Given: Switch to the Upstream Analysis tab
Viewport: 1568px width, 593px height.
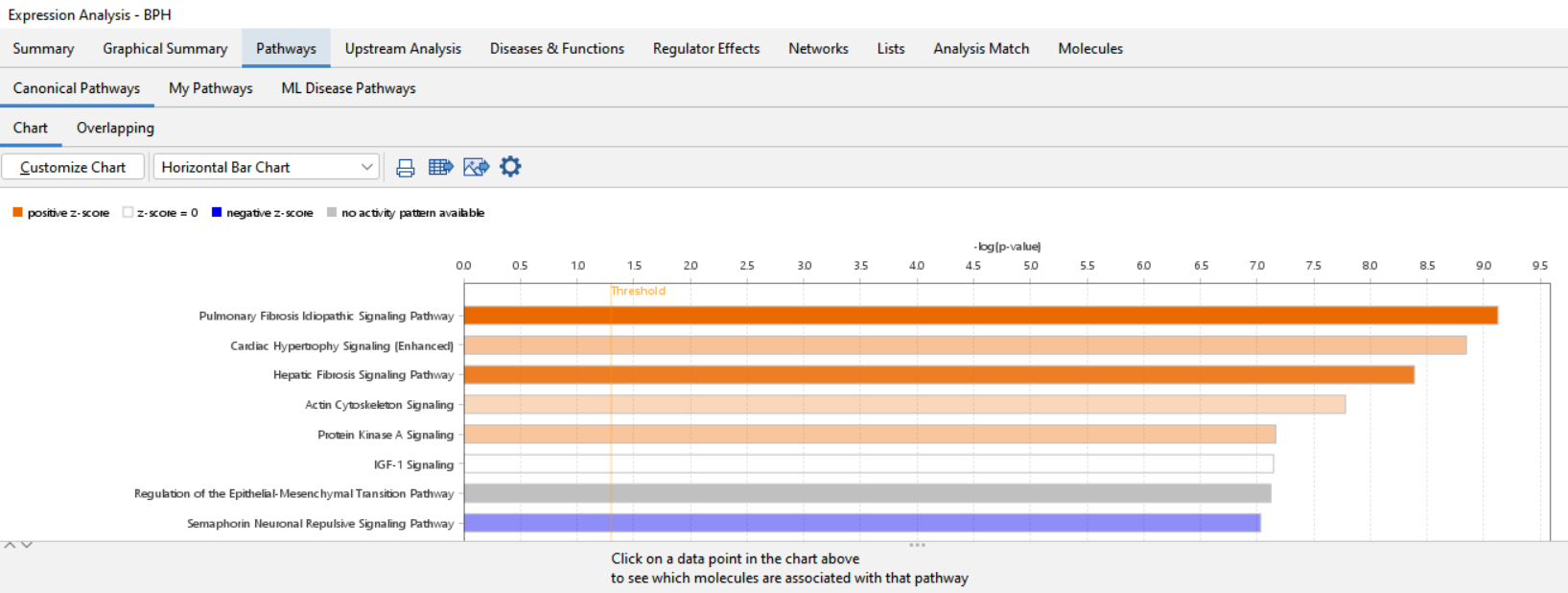Looking at the screenshot, I should click(403, 48).
